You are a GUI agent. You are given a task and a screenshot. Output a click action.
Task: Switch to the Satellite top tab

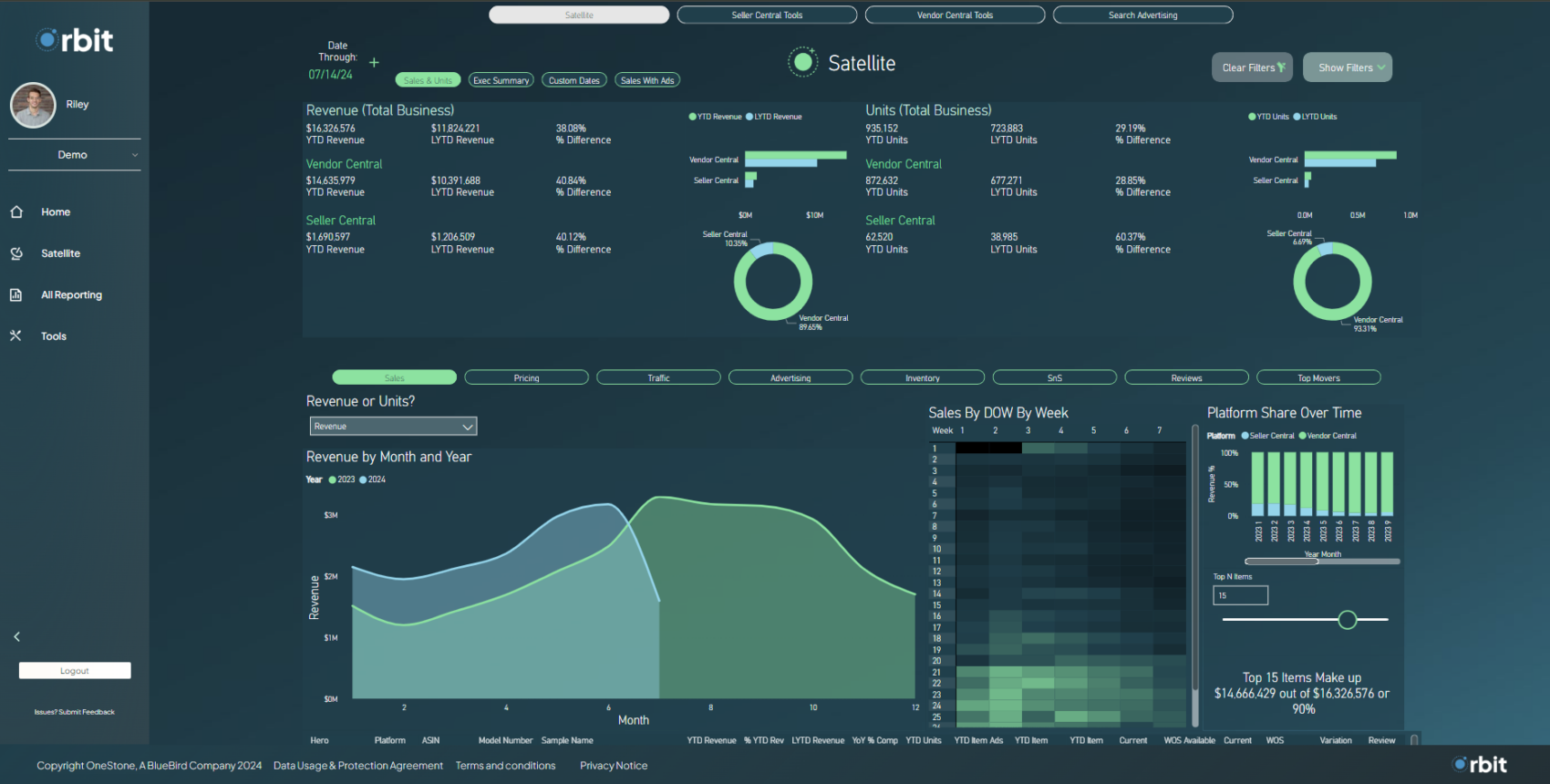(579, 15)
